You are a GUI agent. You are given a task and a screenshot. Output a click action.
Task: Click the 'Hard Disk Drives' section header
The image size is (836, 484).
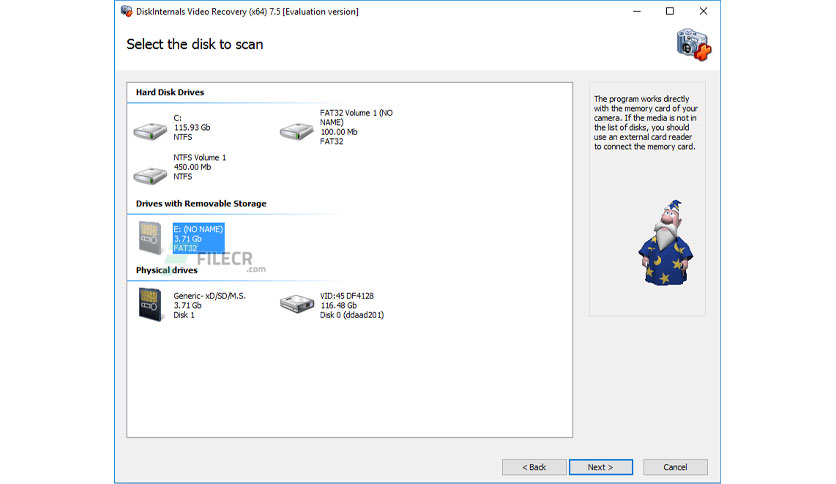pos(170,92)
